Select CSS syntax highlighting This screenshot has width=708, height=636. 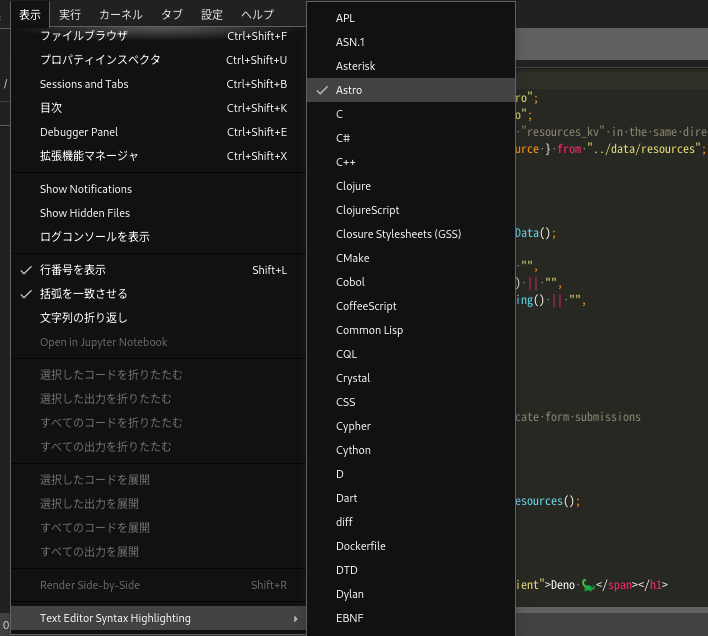(346, 402)
